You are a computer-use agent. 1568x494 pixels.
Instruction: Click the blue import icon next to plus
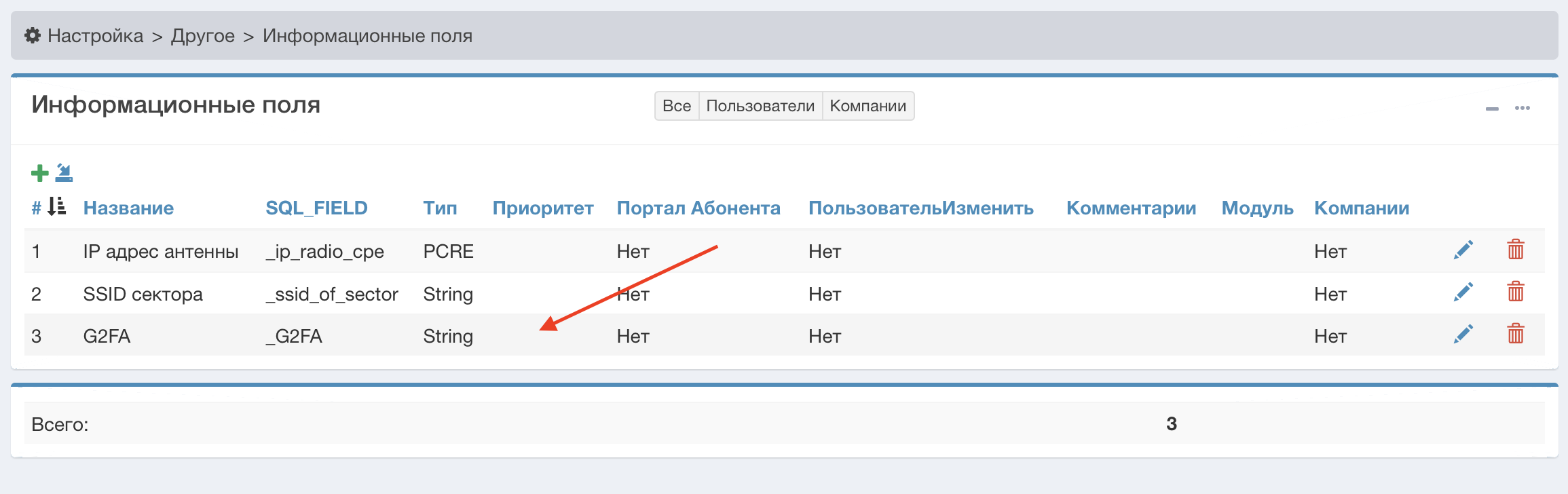point(64,172)
